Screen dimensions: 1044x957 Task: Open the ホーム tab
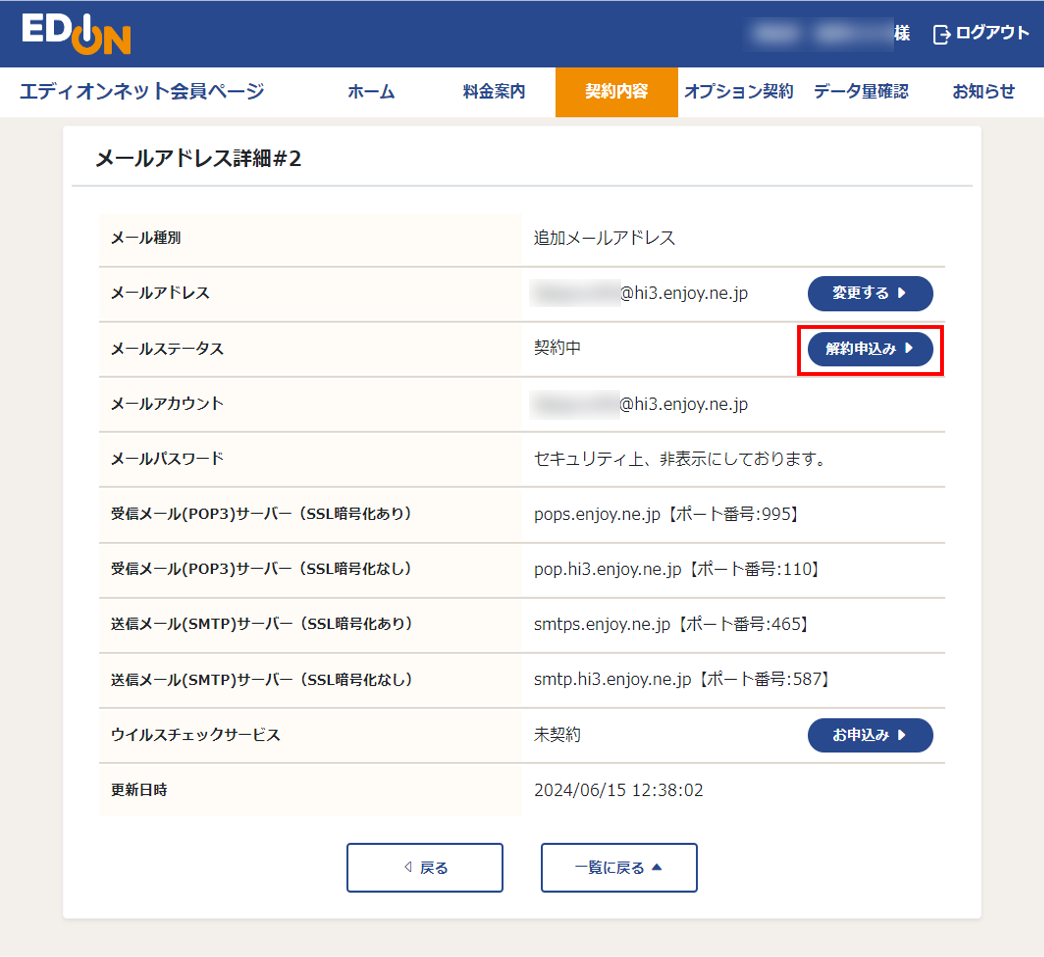371,92
